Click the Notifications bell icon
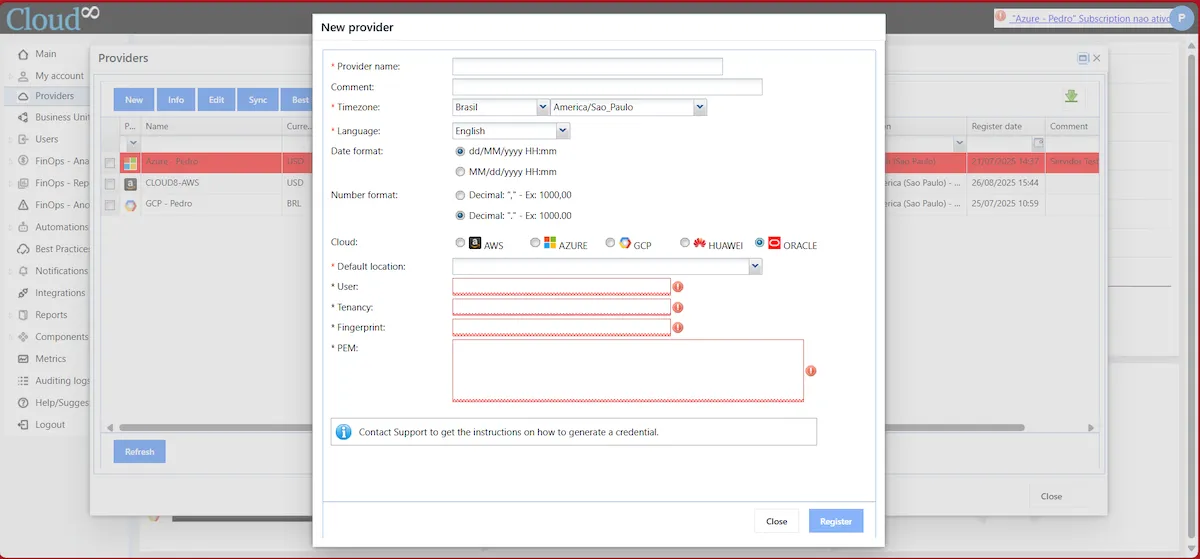Screen dimensions: 1200x559 24,271
